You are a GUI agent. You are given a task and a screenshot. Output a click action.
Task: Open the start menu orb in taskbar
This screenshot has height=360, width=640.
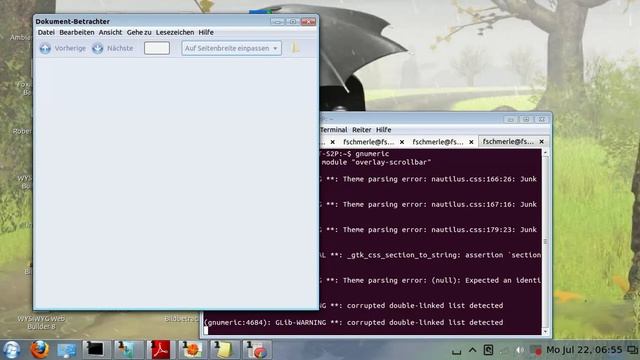11,350
